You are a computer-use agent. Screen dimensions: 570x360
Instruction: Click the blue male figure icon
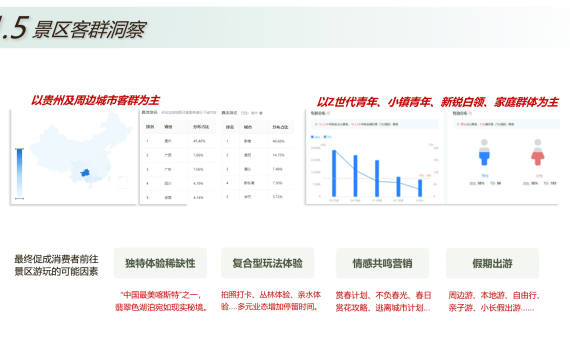(x=484, y=152)
